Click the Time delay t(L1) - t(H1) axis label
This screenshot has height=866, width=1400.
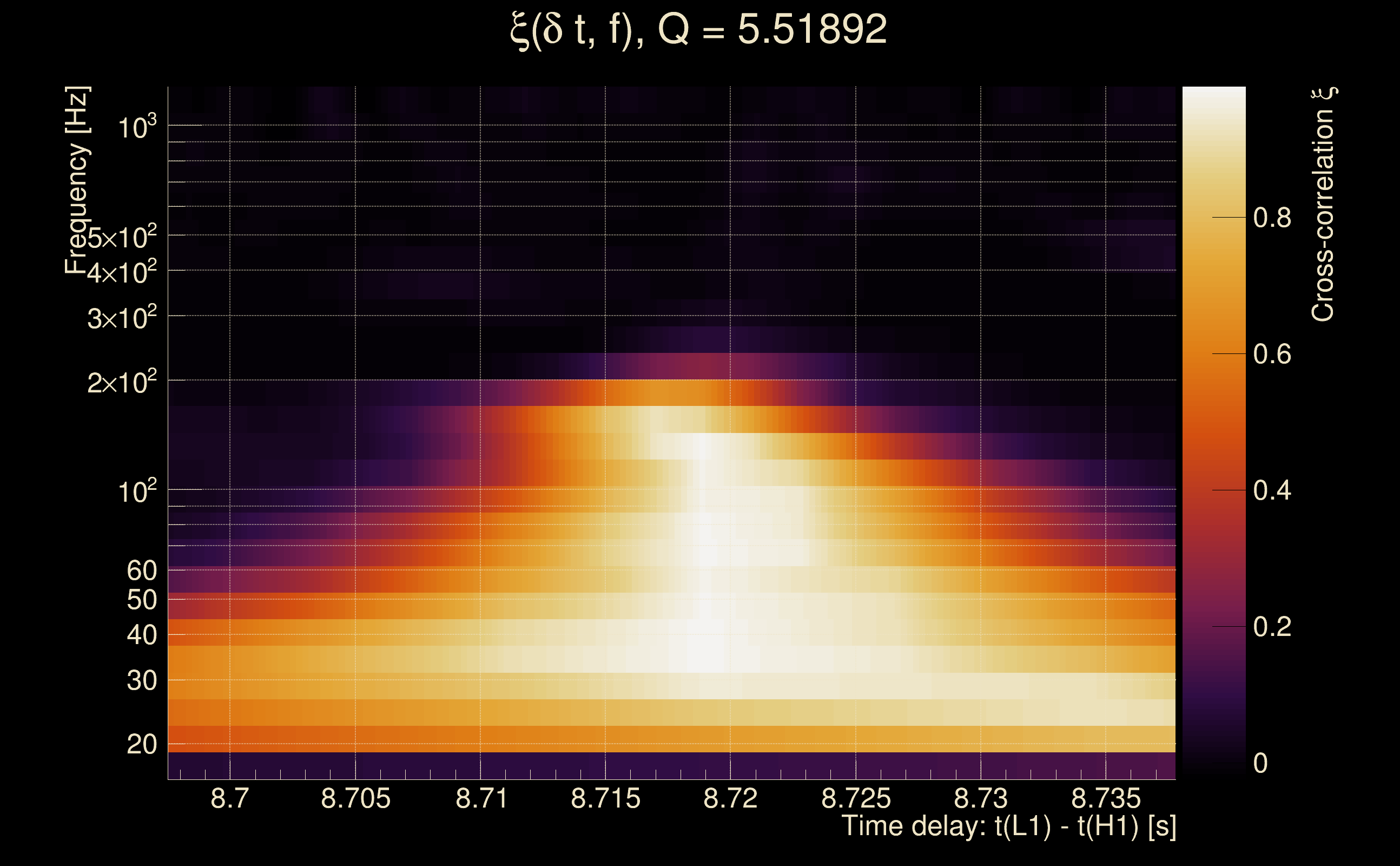click(x=1008, y=826)
